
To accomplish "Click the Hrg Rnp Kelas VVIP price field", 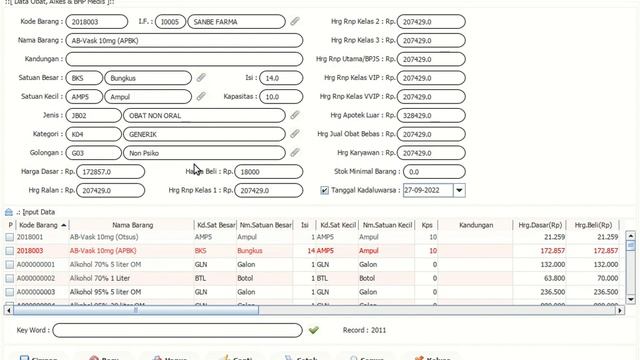I will (431, 97).
